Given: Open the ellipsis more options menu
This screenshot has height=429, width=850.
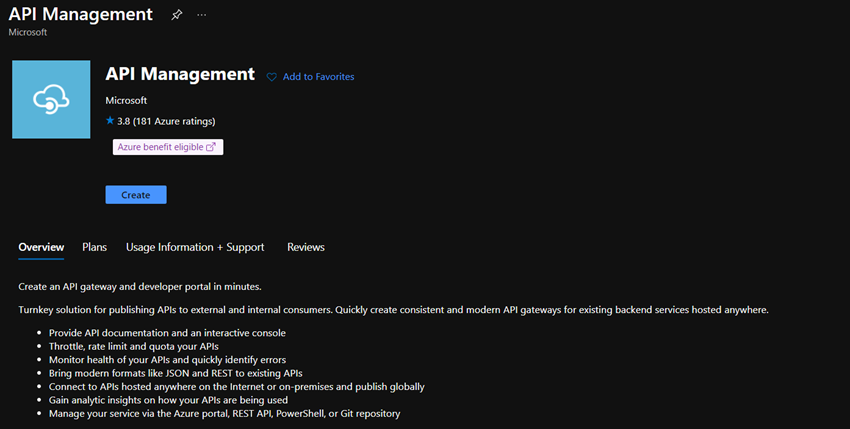Looking at the screenshot, I should coord(202,15).
